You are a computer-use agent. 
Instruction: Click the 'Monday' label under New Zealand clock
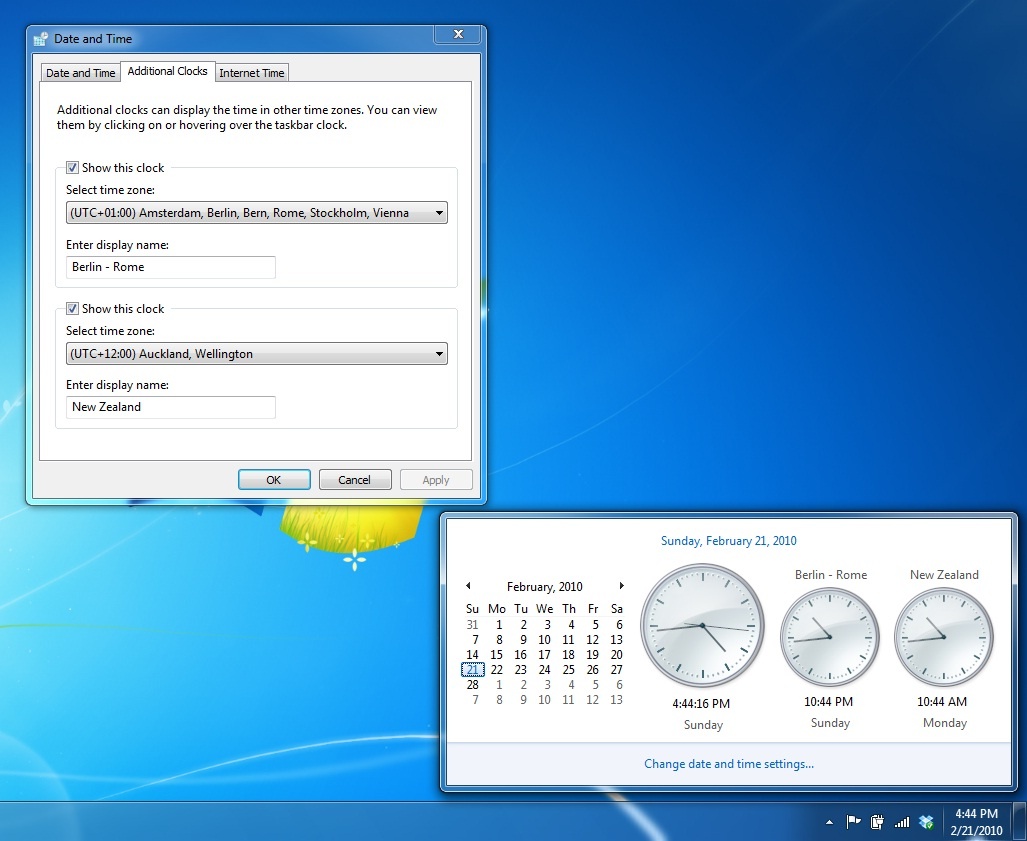pyautogui.click(x=944, y=722)
